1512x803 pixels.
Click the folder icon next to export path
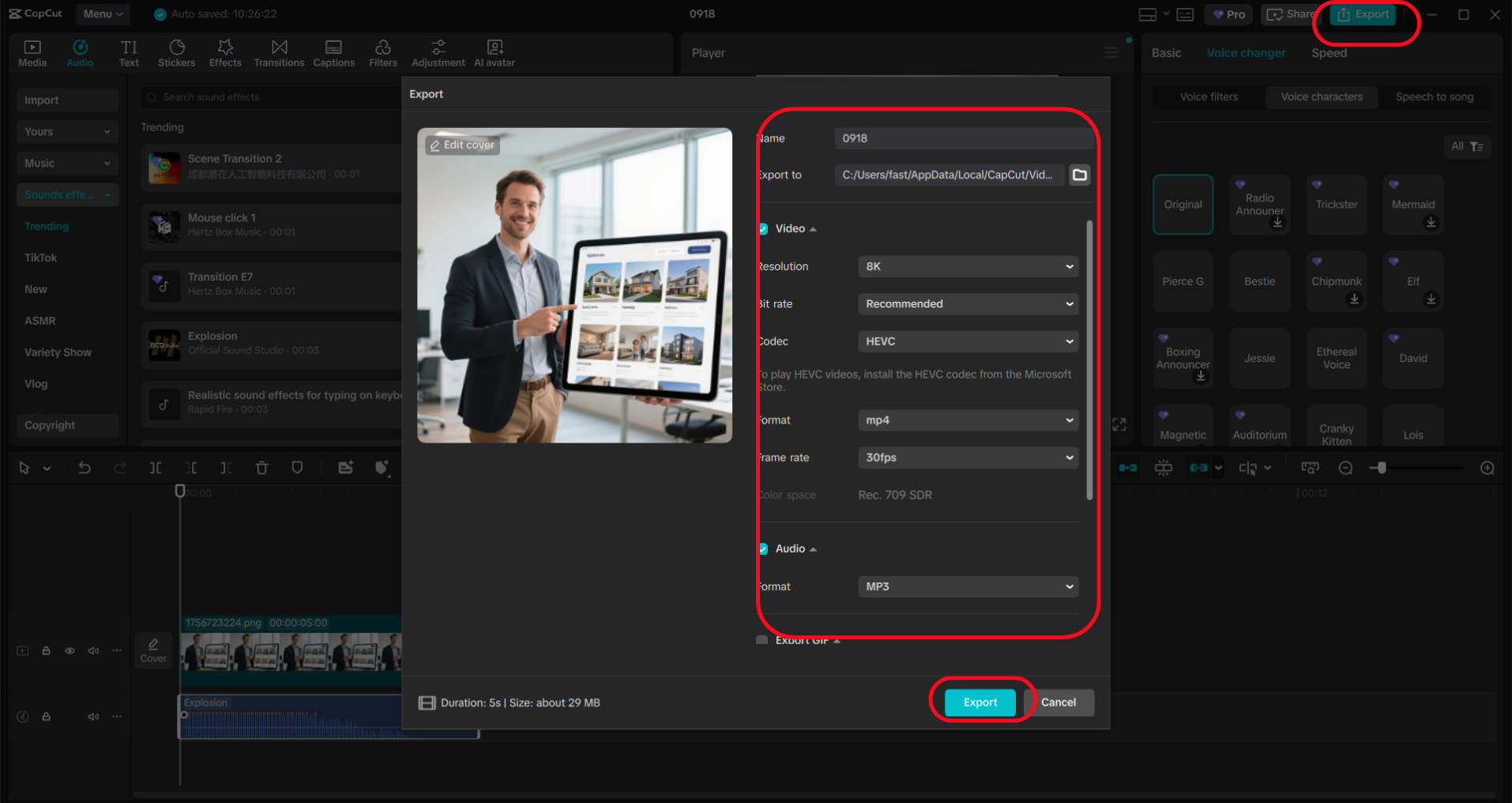point(1079,175)
